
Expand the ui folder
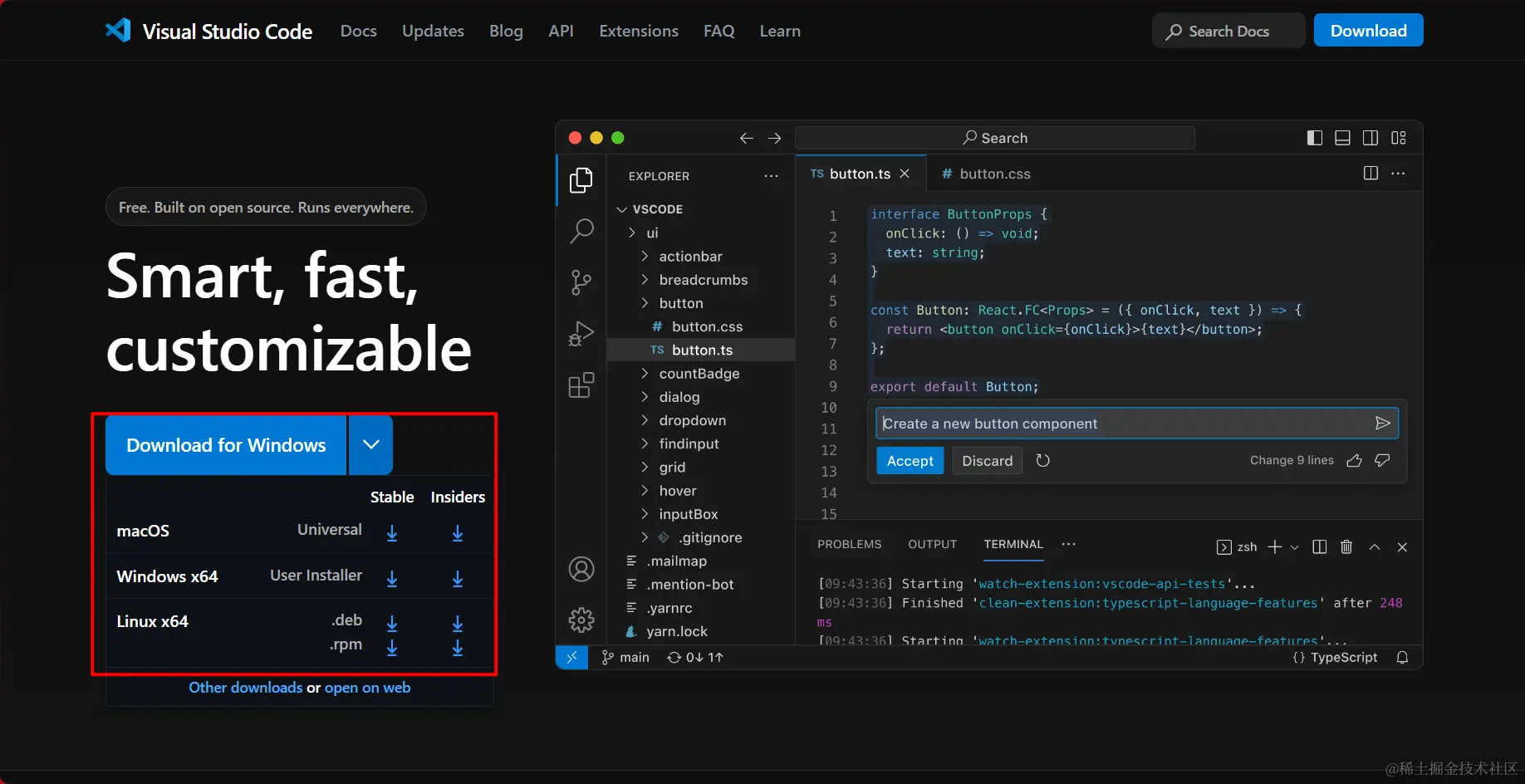click(x=644, y=233)
